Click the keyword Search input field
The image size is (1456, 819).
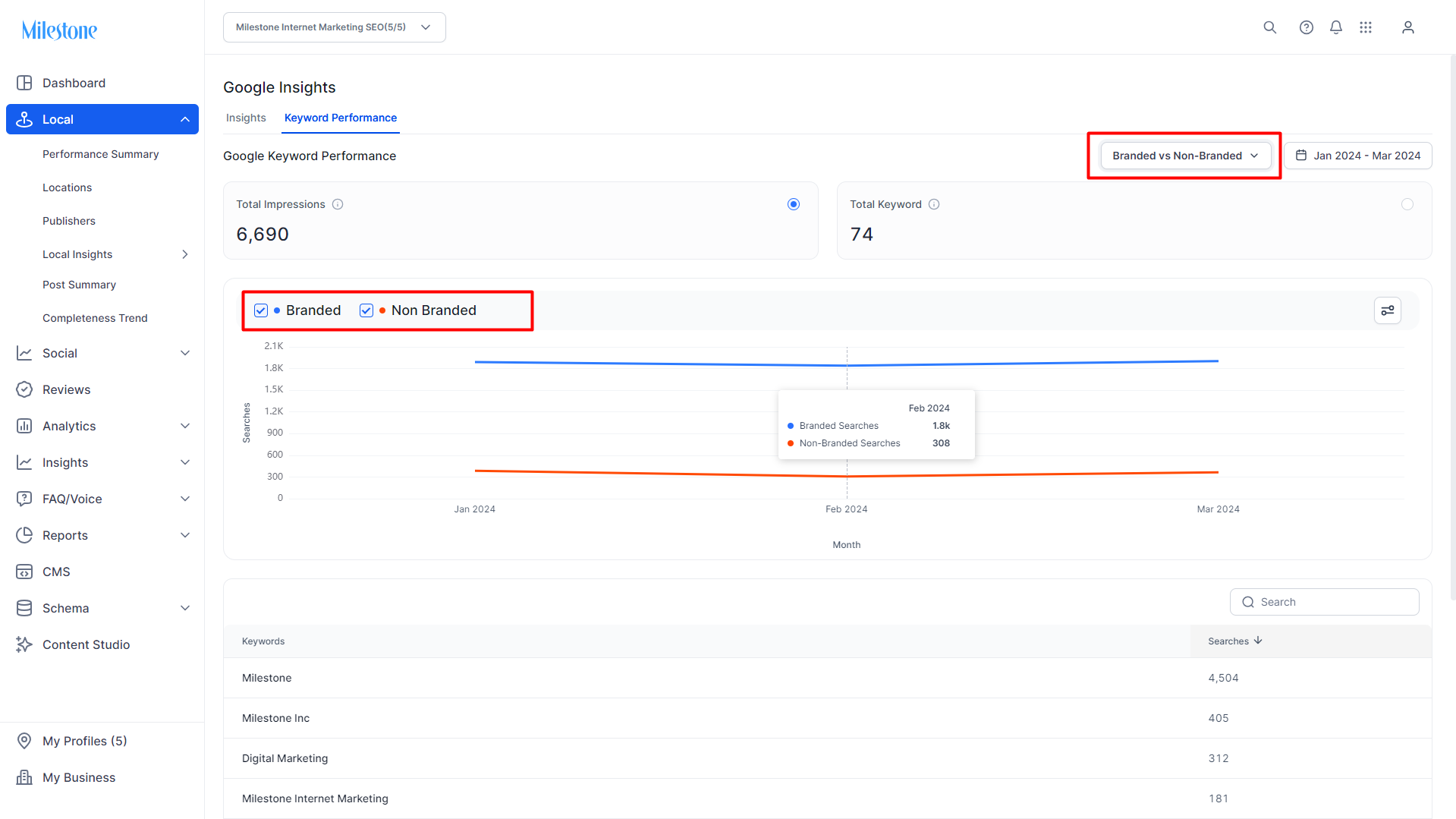(1324, 602)
